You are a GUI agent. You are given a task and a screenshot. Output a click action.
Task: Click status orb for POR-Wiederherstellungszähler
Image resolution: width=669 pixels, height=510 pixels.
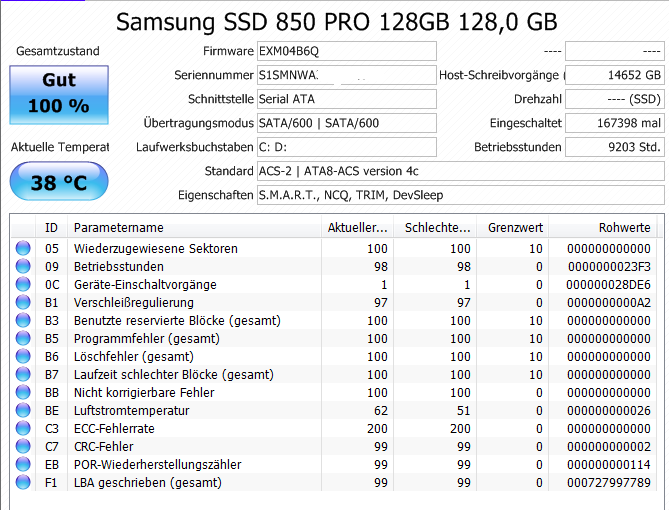pyautogui.click(x=23, y=464)
